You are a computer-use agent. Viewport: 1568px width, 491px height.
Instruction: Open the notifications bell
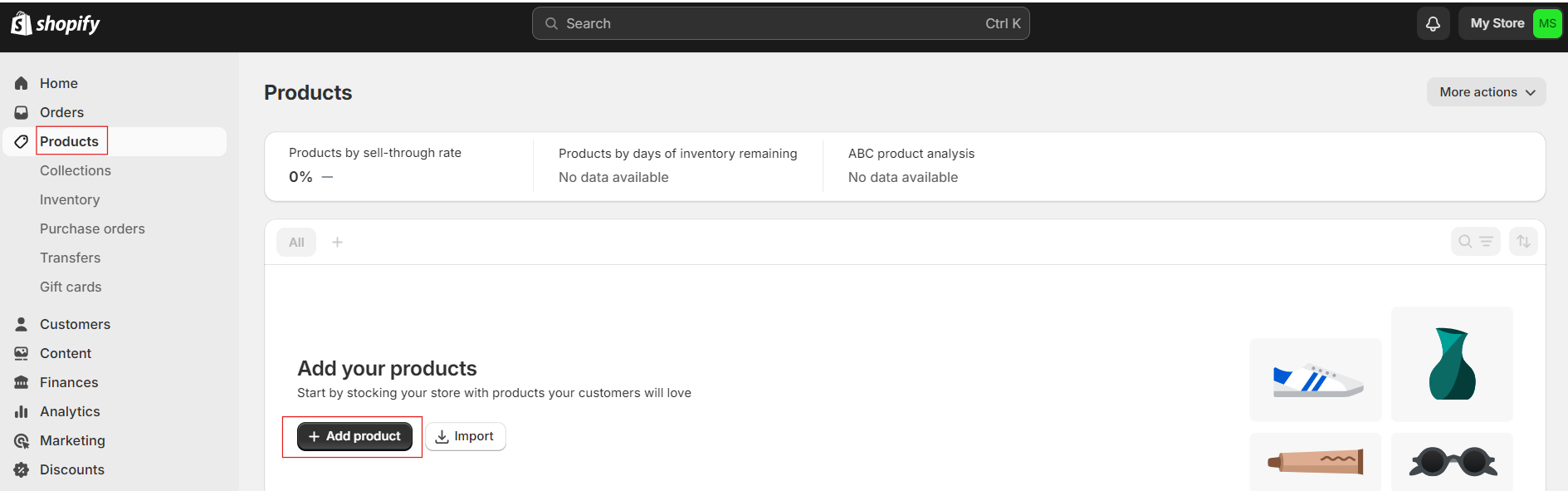[x=1433, y=24]
